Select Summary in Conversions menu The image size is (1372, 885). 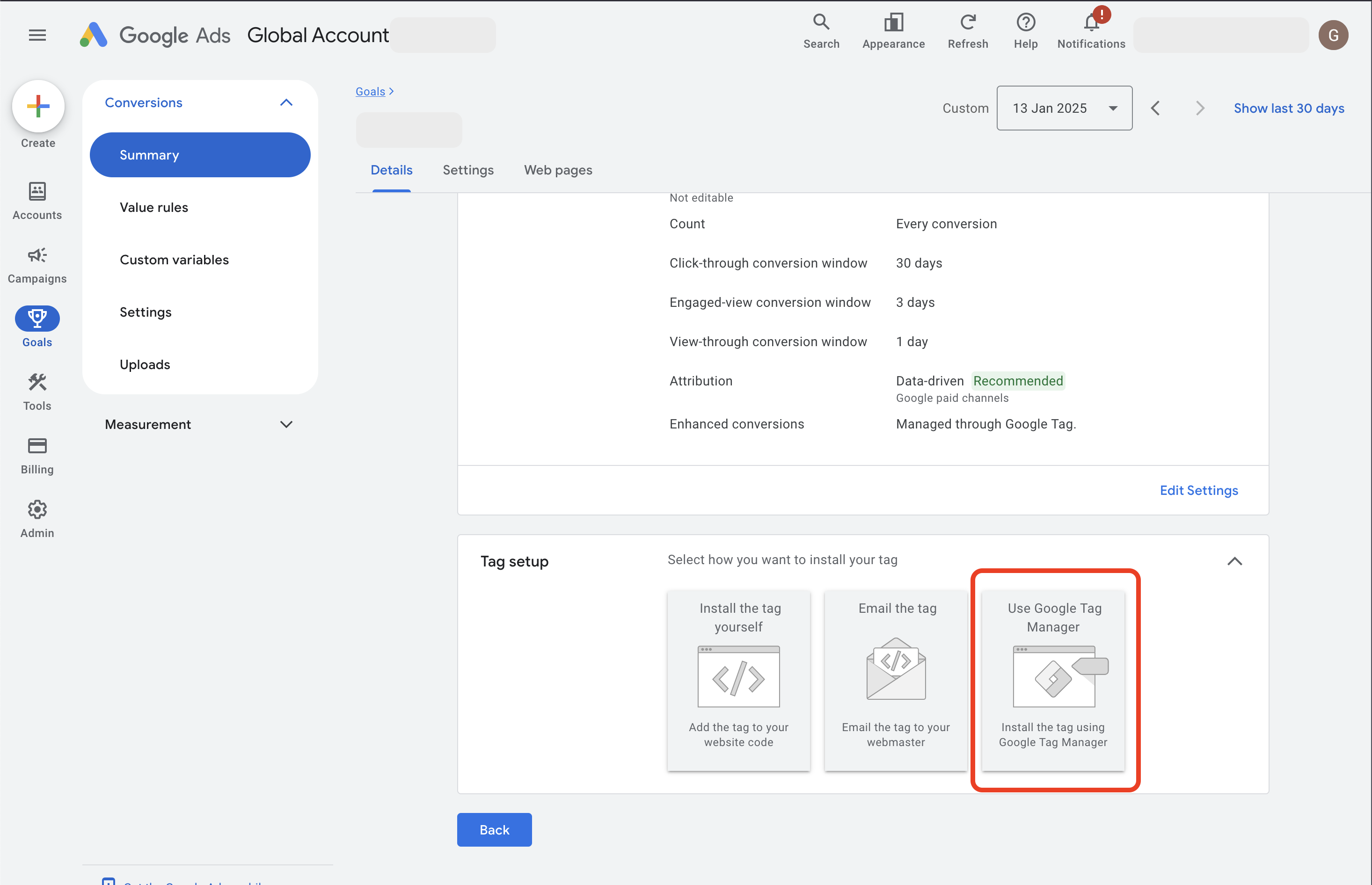200,154
